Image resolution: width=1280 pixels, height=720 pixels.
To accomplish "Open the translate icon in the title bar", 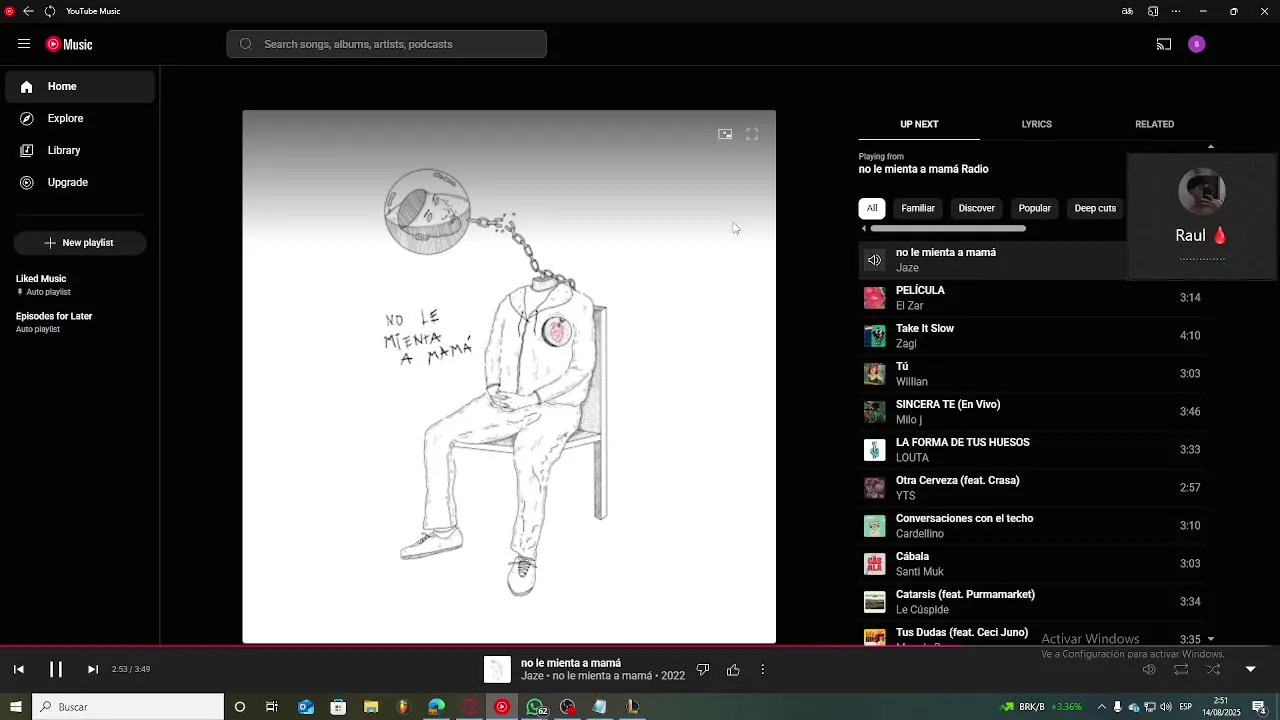I will tap(1128, 11).
